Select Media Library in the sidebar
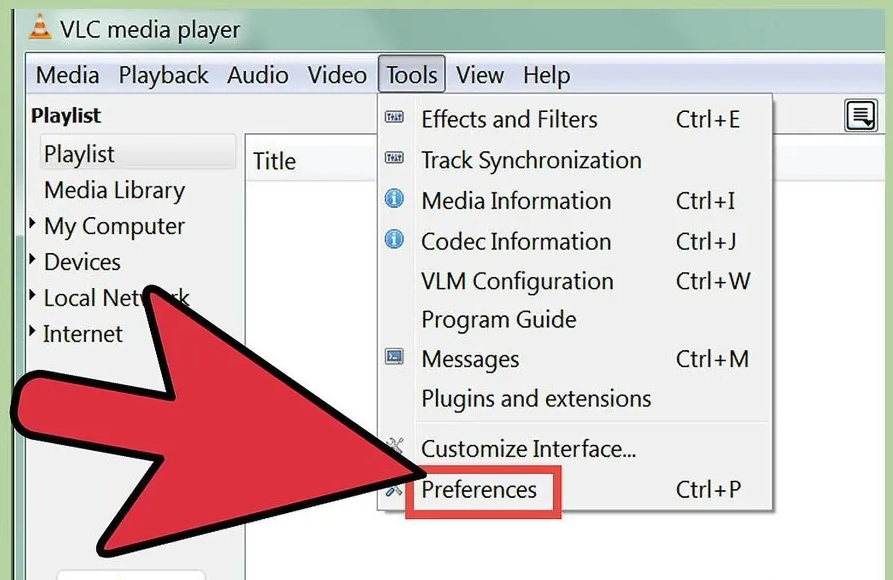Image resolution: width=893 pixels, height=580 pixels. pyautogui.click(x=114, y=190)
